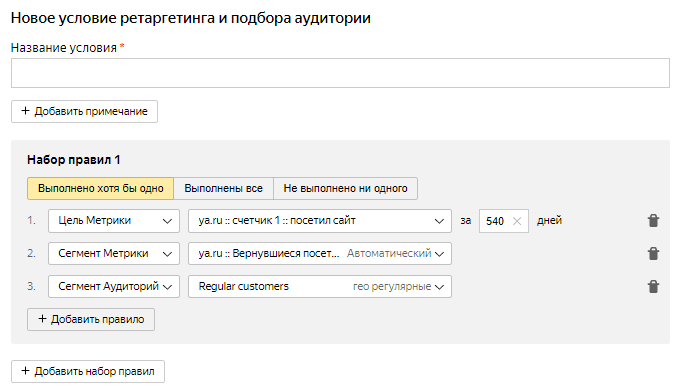Click 'Добавить примечание' button

click(84, 111)
